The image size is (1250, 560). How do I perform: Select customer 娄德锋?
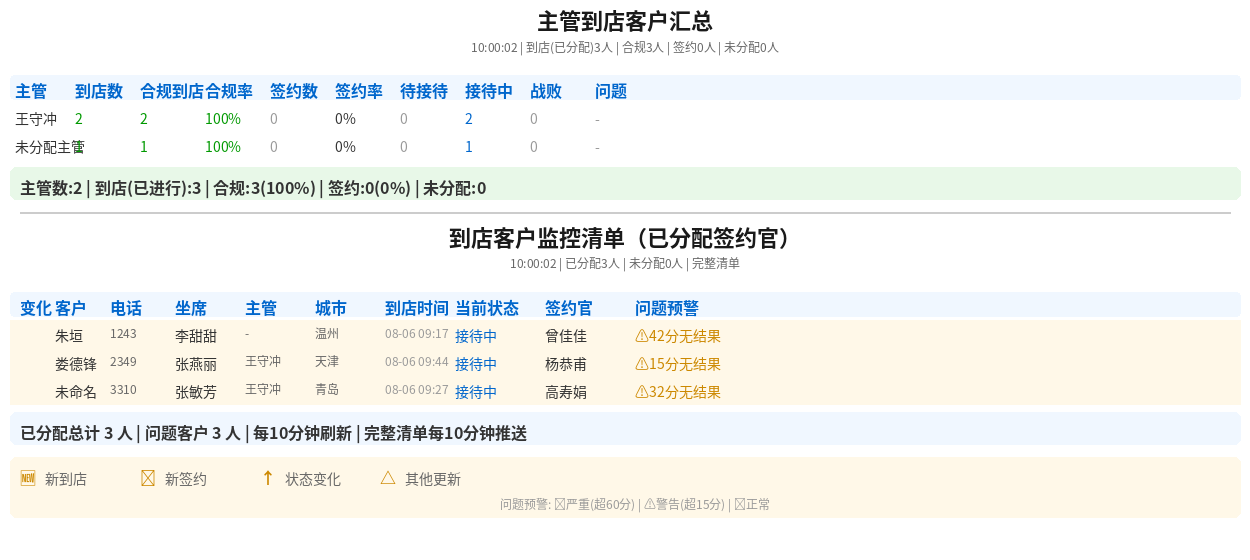pos(76,364)
